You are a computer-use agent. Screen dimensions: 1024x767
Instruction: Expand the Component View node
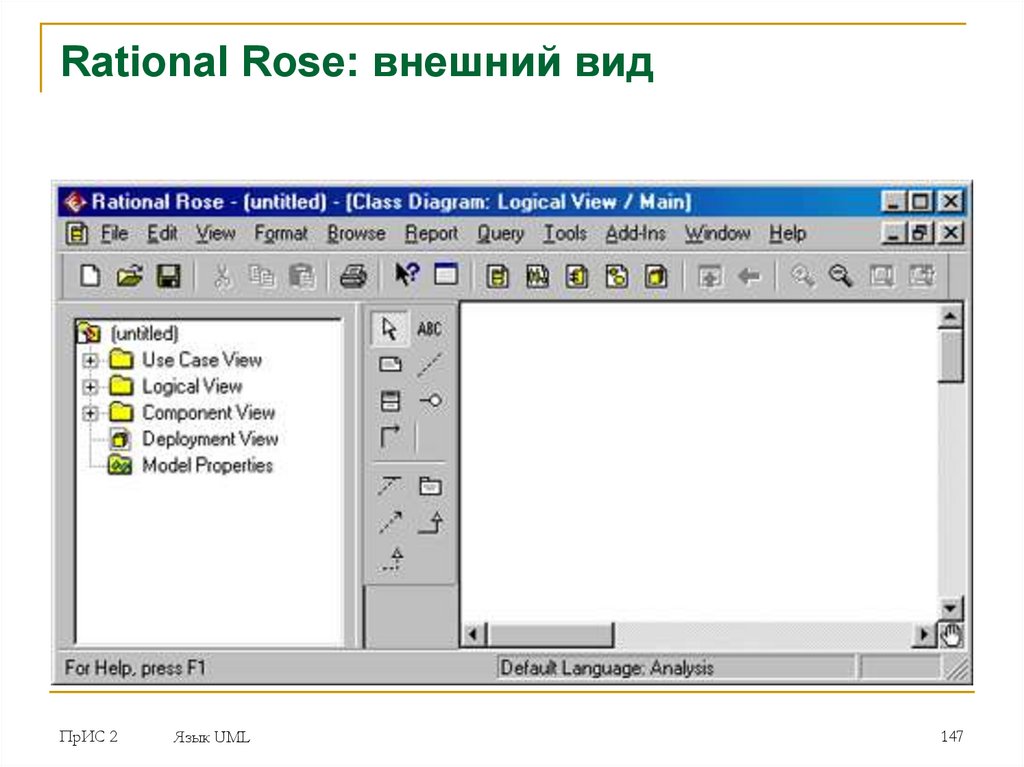tap(90, 413)
